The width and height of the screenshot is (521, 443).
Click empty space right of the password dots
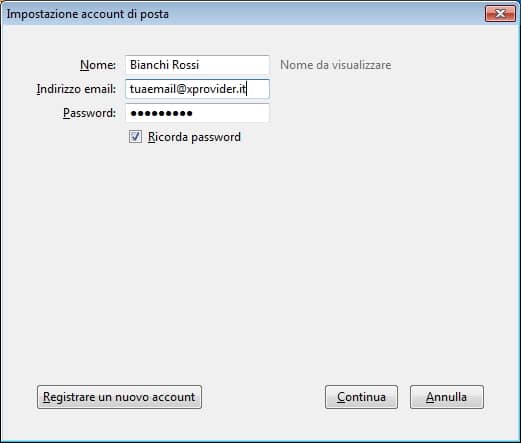(x=230, y=113)
